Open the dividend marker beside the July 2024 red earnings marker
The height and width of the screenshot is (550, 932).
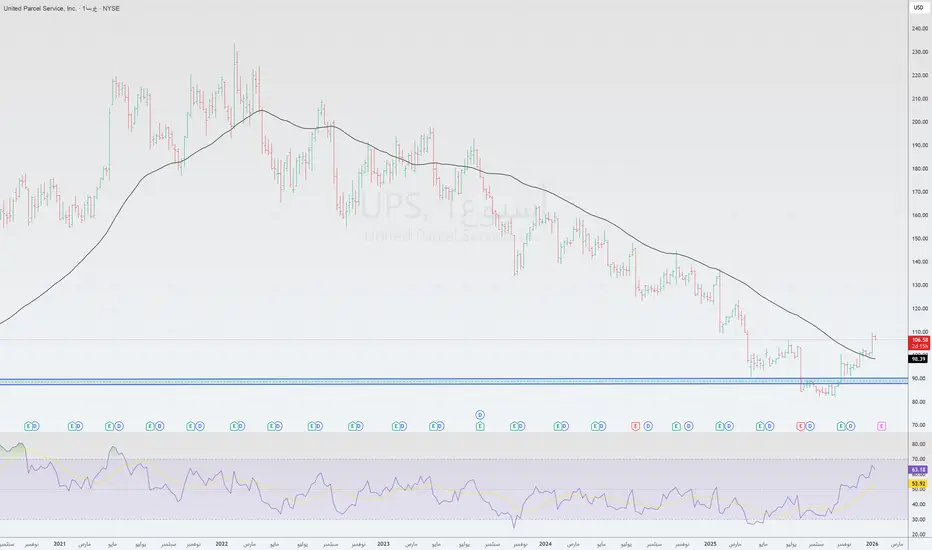pyautogui.click(x=648, y=426)
